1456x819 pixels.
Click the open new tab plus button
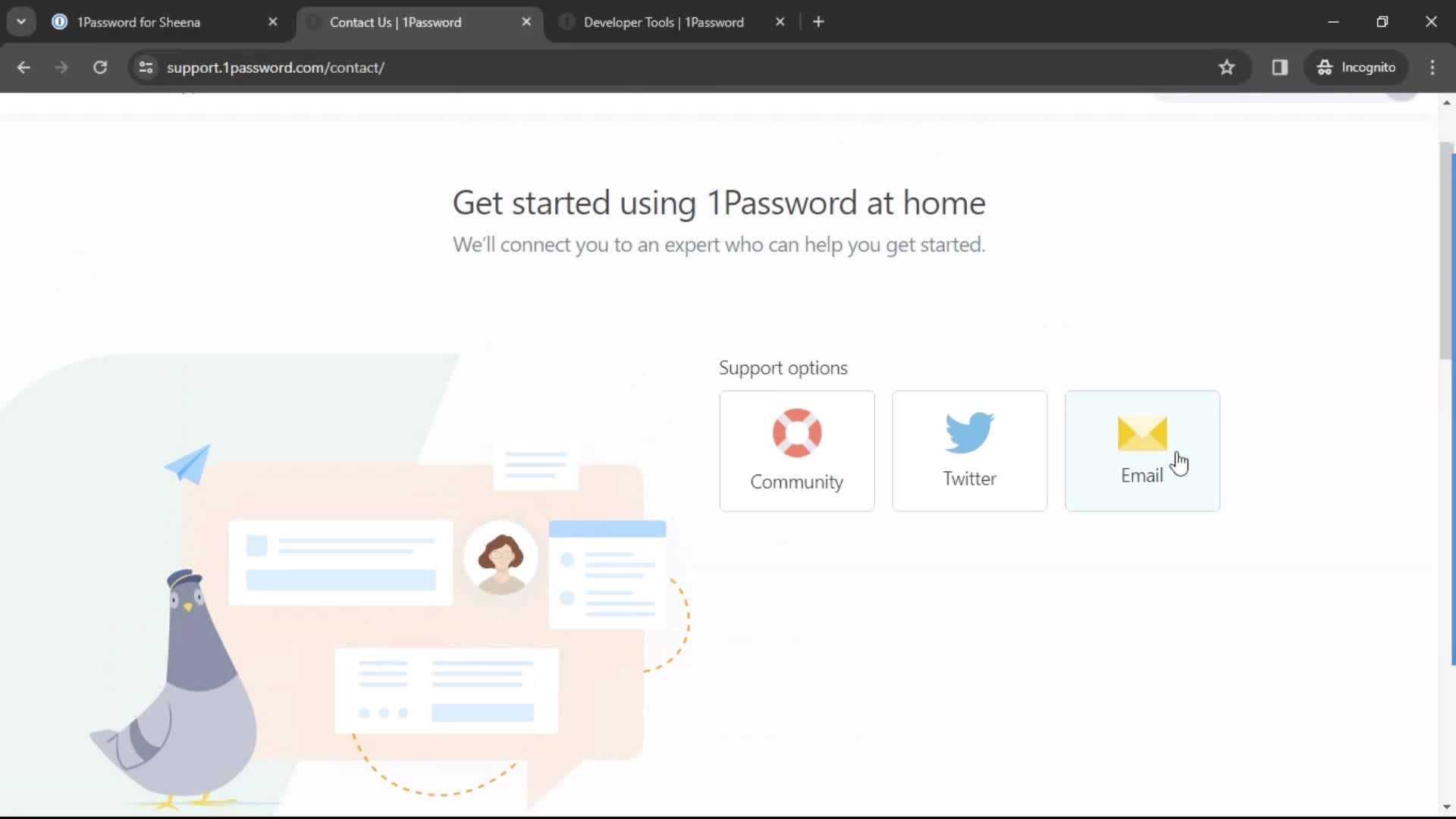pyautogui.click(x=819, y=22)
